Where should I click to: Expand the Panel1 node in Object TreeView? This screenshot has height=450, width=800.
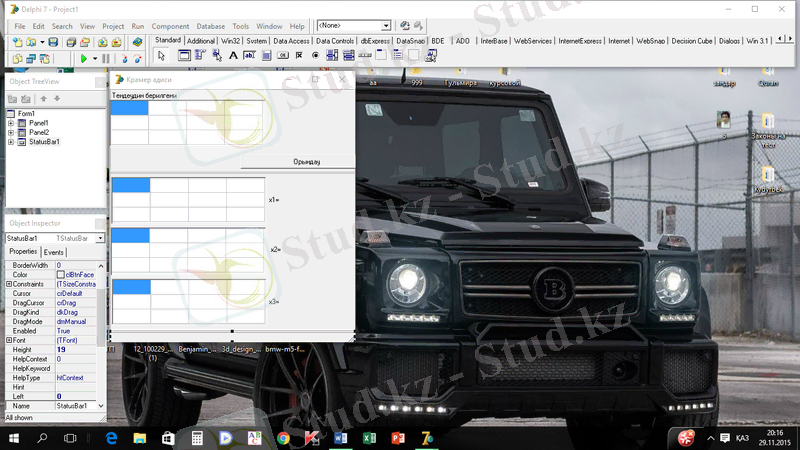pyautogui.click(x=10, y=123)
